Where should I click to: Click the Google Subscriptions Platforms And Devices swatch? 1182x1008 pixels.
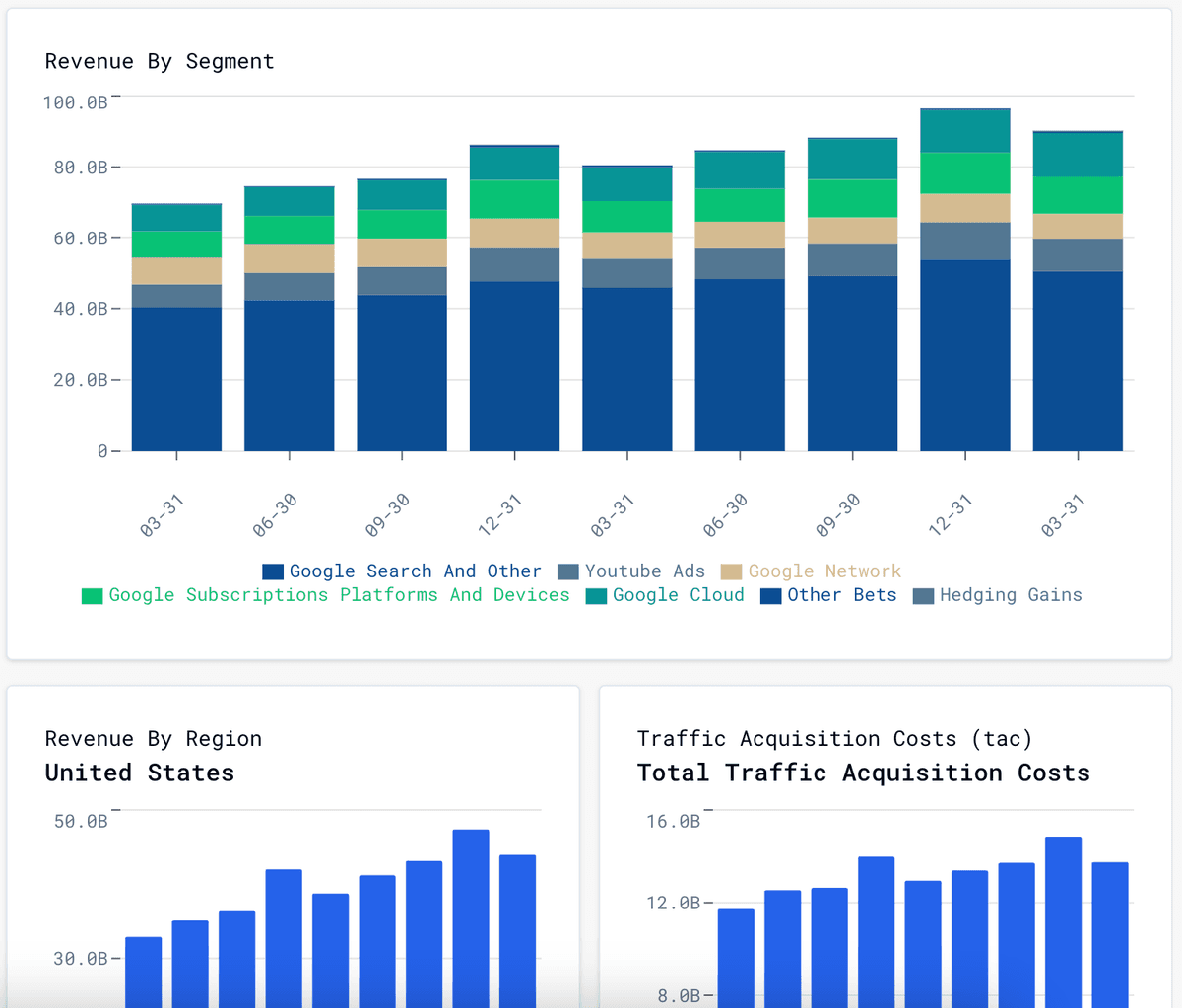(x=93, y=595)
